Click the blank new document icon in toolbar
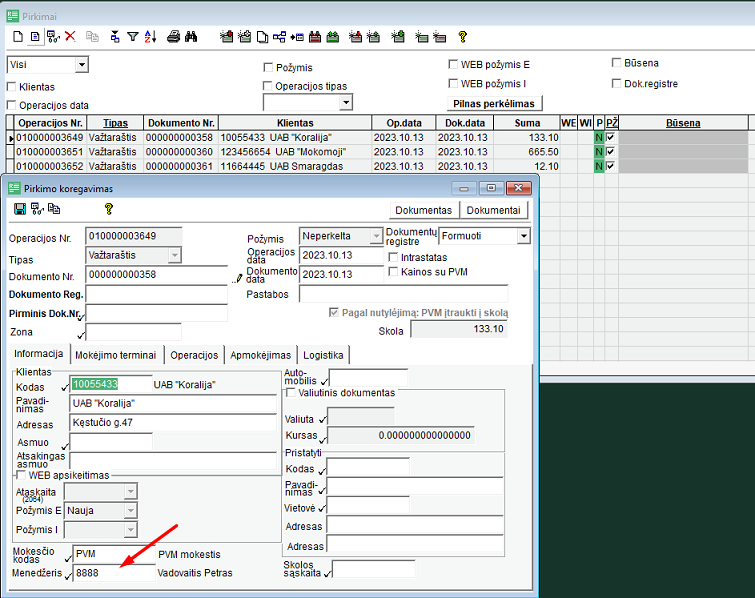The image size is (755, 598). 18,37
